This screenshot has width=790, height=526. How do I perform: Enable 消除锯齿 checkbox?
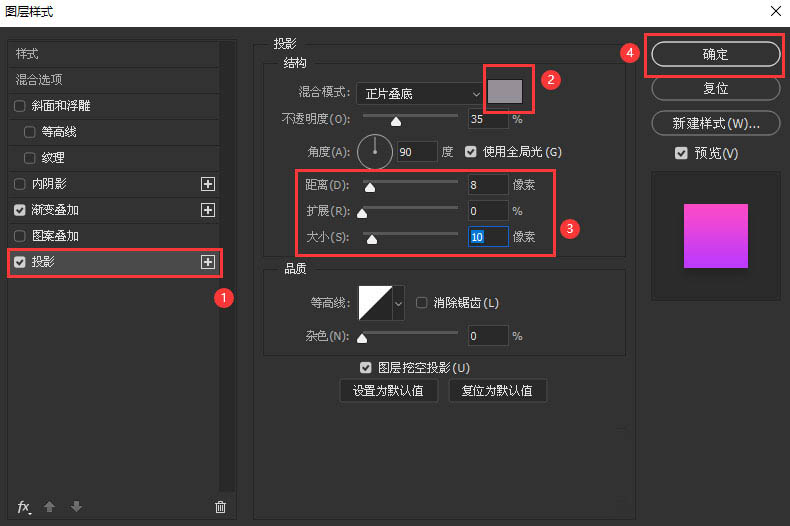click(421, 303)
